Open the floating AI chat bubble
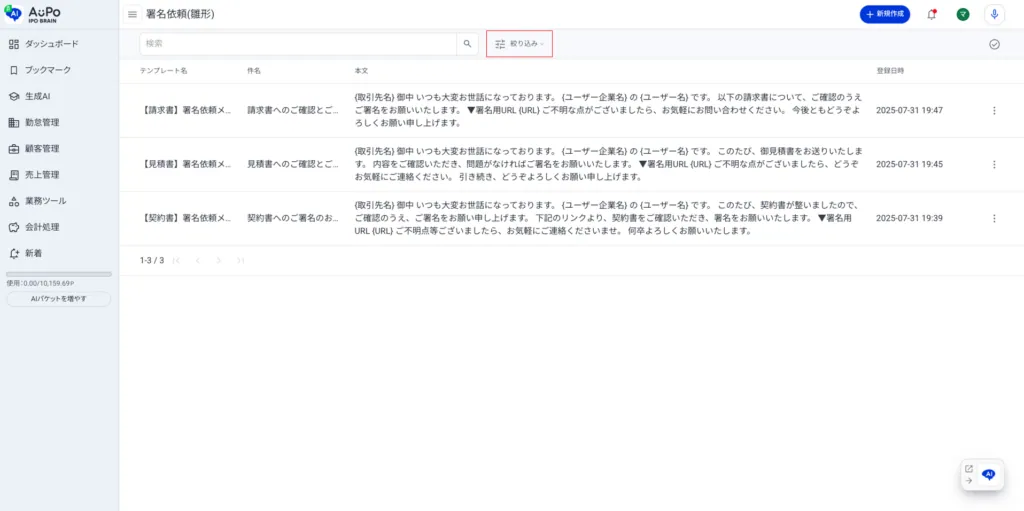Viewport: 1024px width, 511px height. pyautogui.click(x=989, y=474)
